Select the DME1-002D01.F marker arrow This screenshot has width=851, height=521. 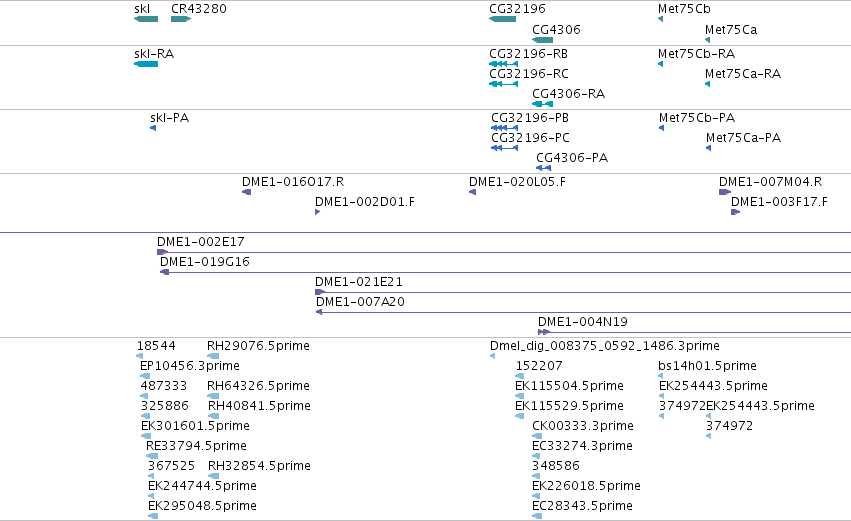pos(317,212)
